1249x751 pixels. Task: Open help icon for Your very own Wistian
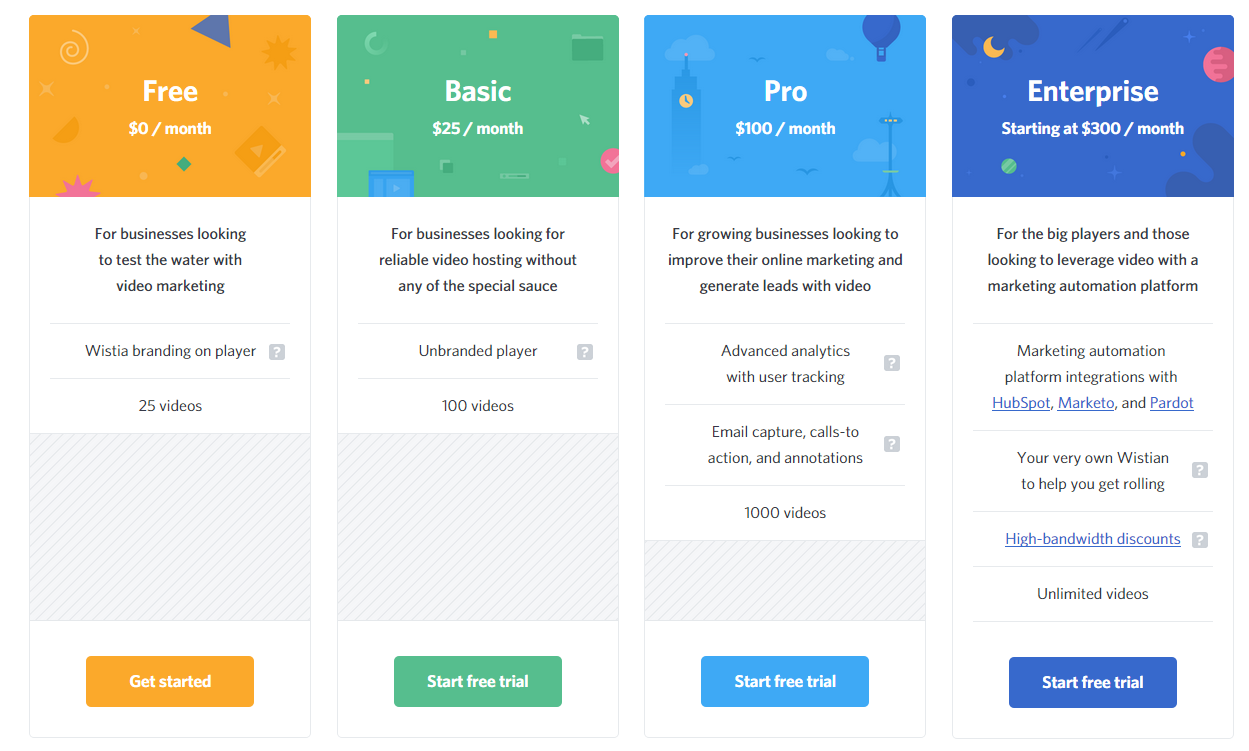(x=1200, y=470)
